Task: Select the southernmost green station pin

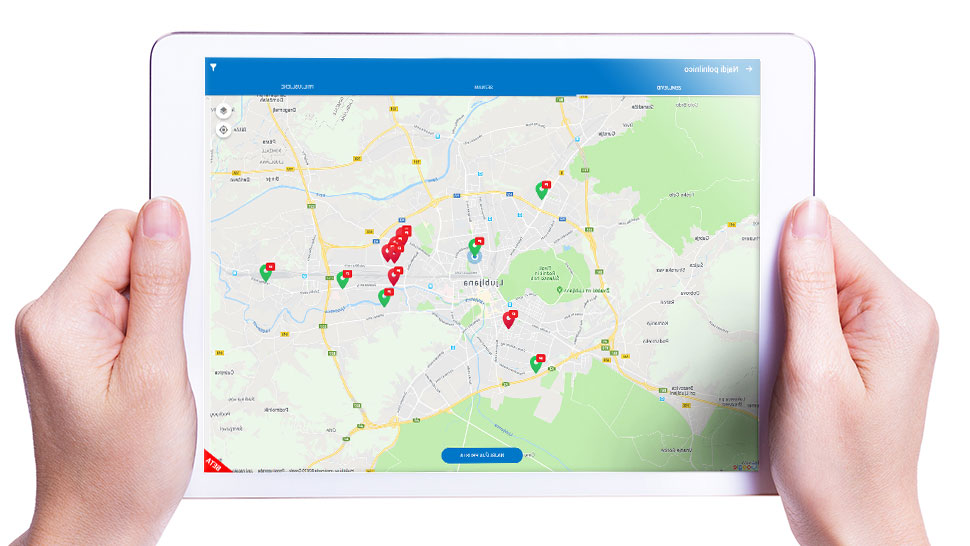Action: click(536, 364)
